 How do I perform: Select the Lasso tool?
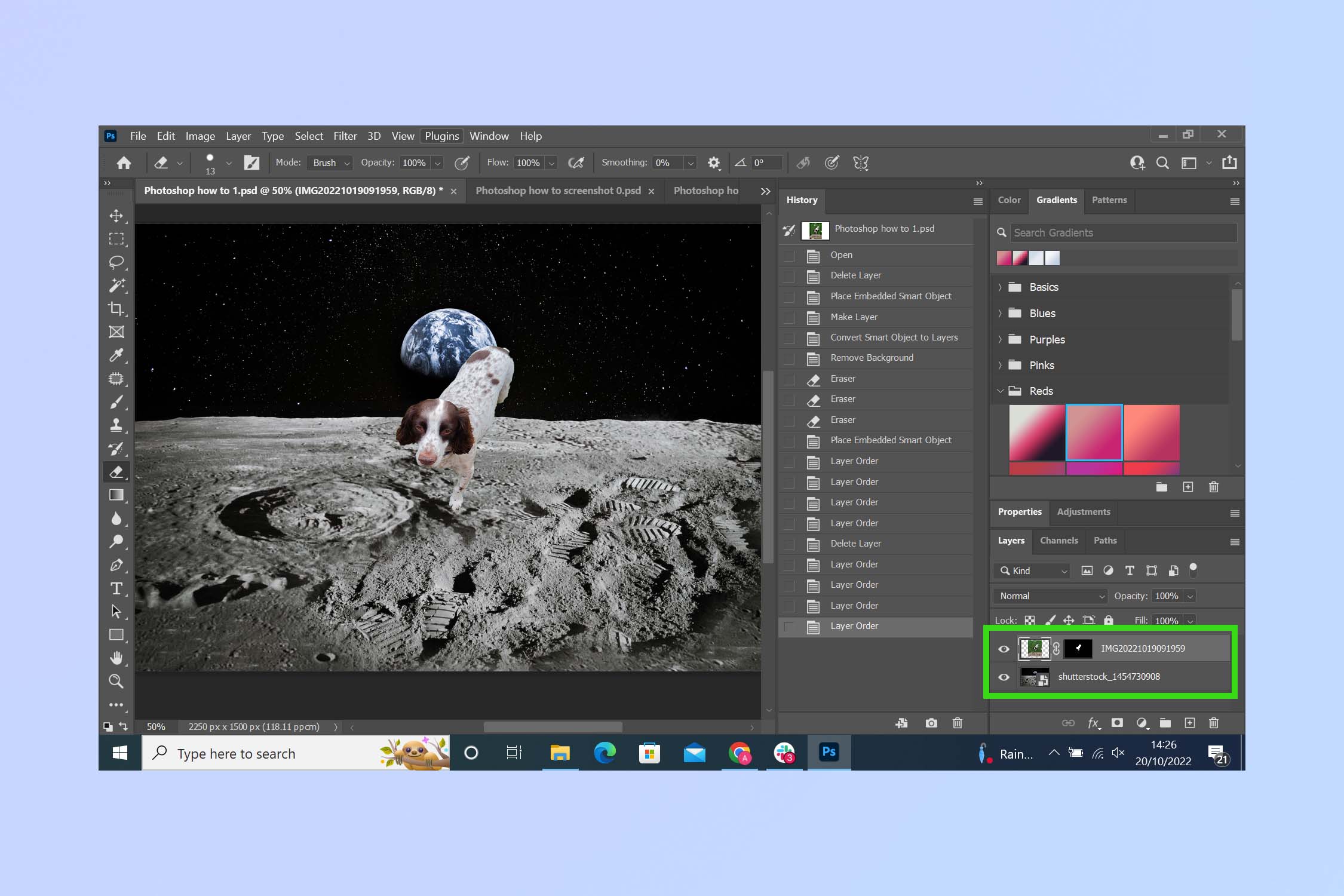point(117,262)
